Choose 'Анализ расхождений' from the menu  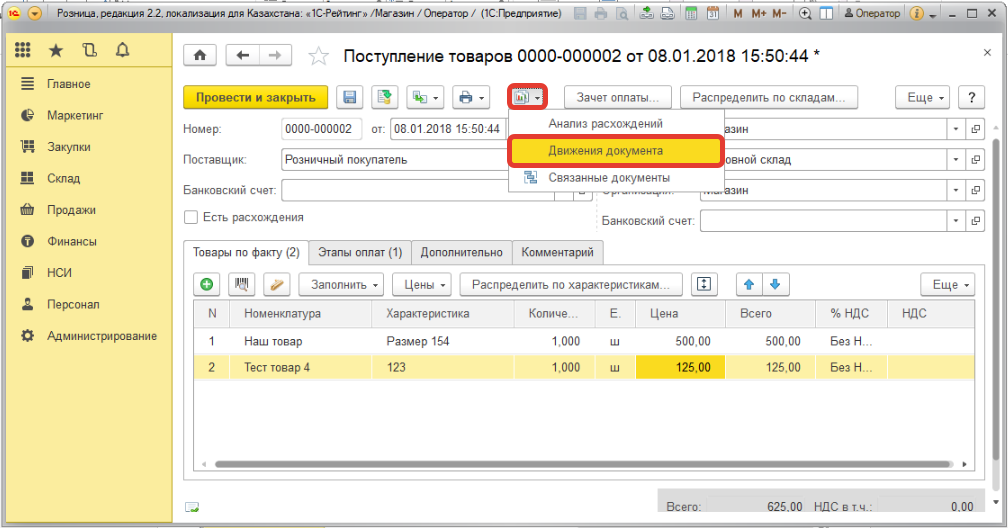[x=605, y=123]
